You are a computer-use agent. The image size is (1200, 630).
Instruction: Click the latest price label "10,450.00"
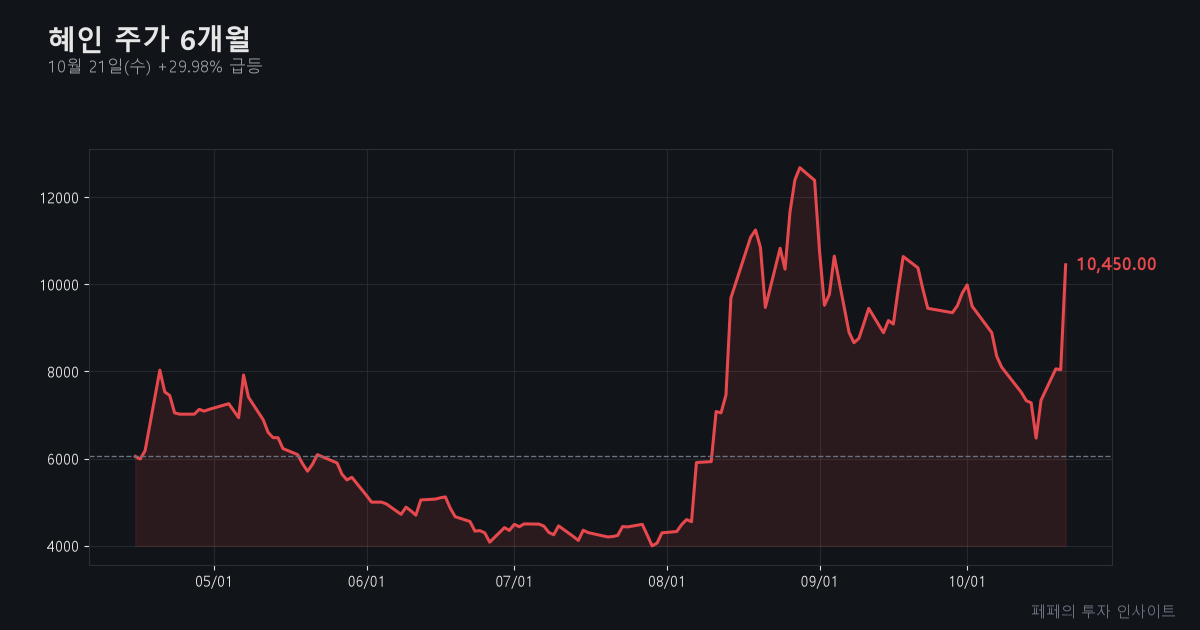coord(1116,264)
